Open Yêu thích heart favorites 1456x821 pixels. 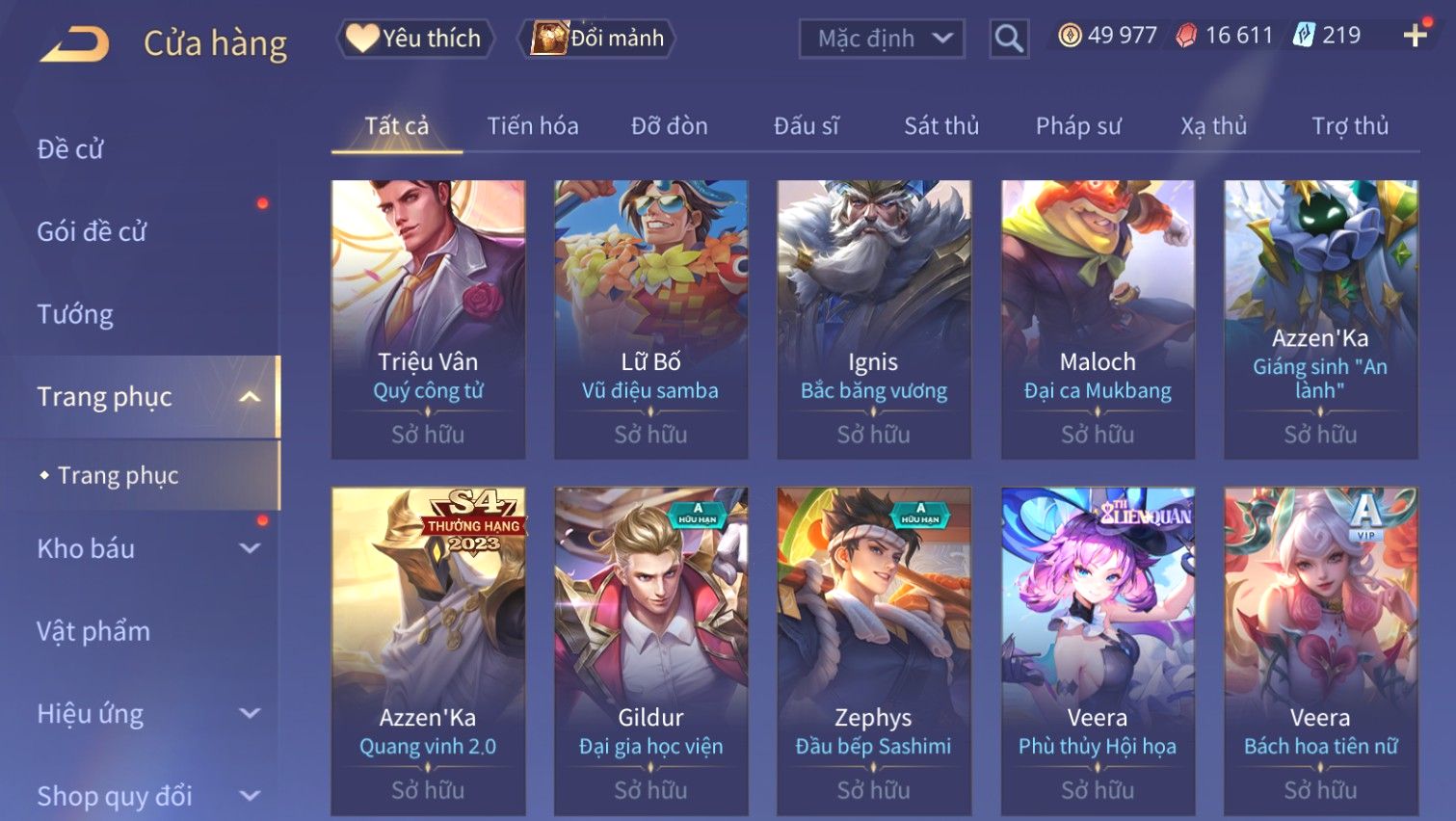pos(414,39)
